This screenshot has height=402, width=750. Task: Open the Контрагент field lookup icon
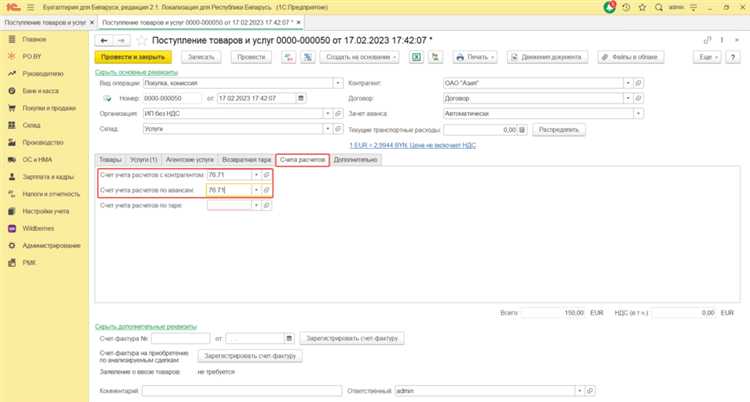tap(638, 83)
